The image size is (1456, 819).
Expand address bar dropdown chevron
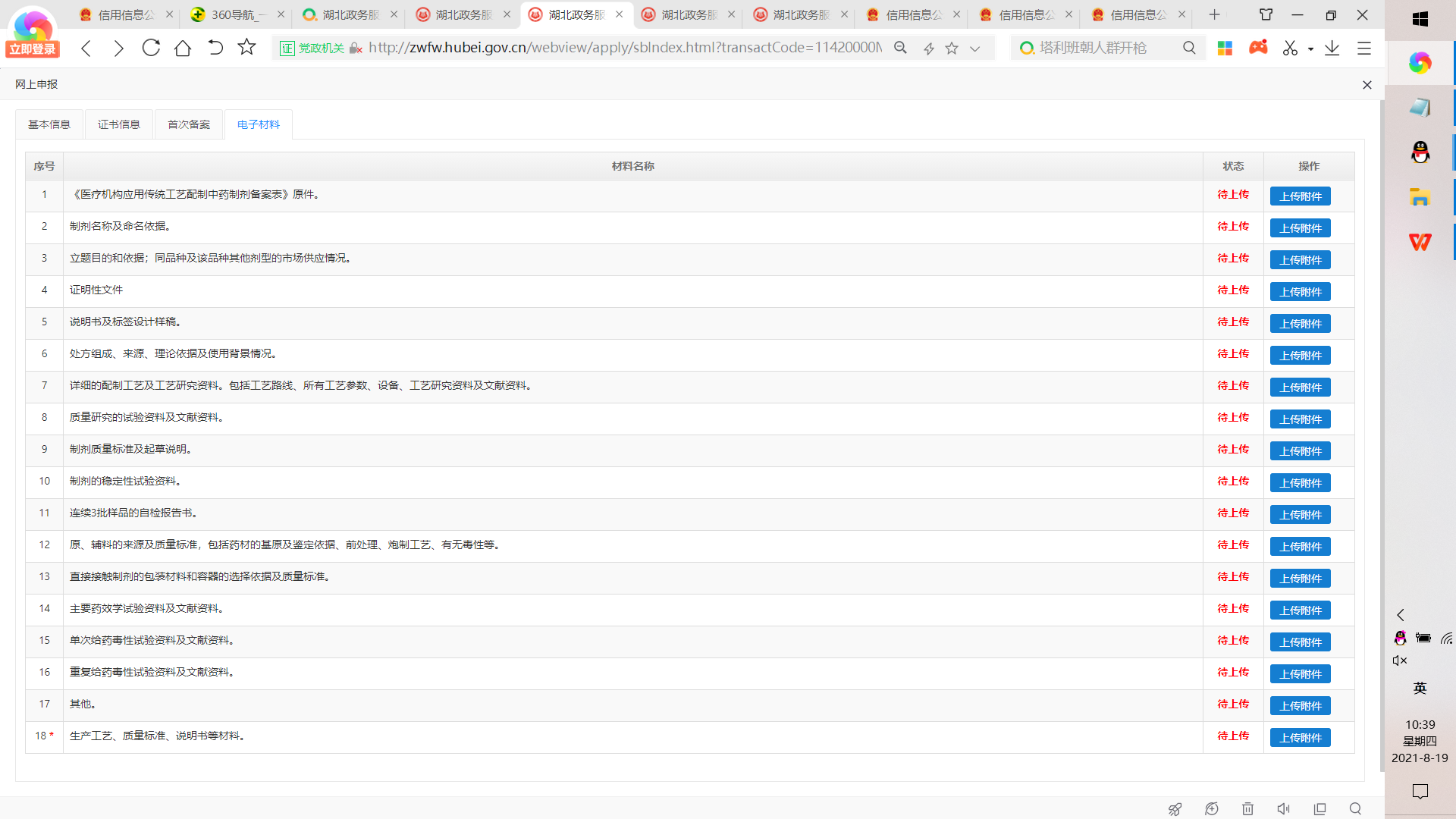[x=975, y=49]
